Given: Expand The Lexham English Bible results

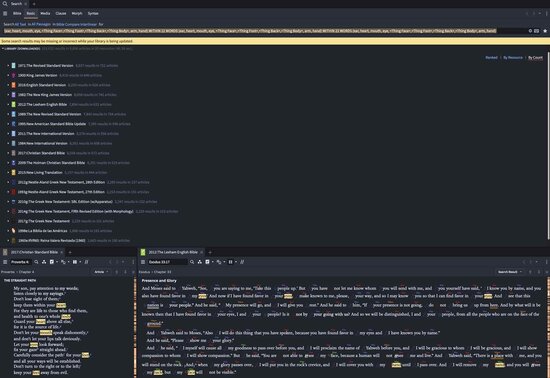Looking at the screenshot, I should 8,104.
